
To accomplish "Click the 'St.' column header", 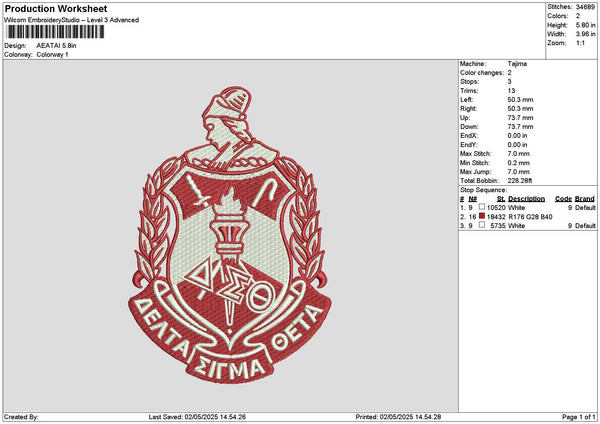I will click(x=501, y=199).
